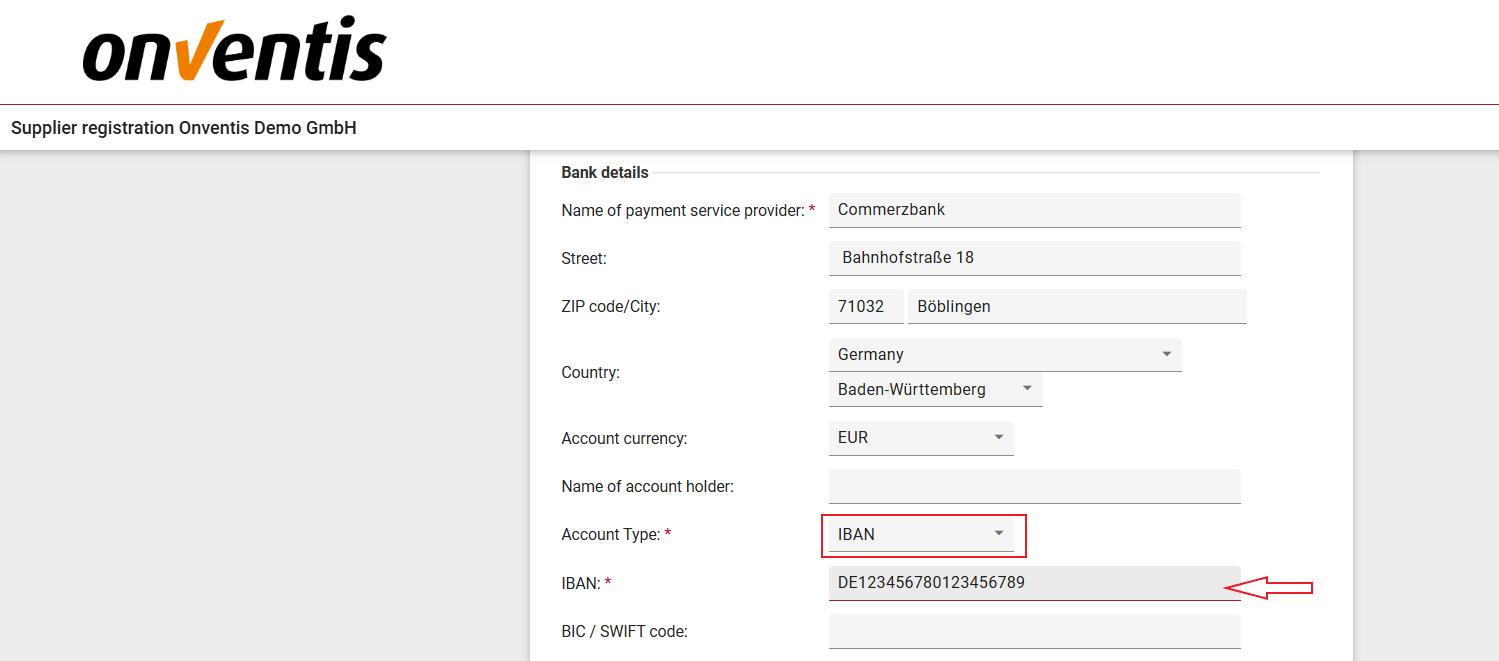The width and height of the screenshot is (1499, 661).
Task: Click the BIC / SWIFT code field
Action: point(1034,631)
